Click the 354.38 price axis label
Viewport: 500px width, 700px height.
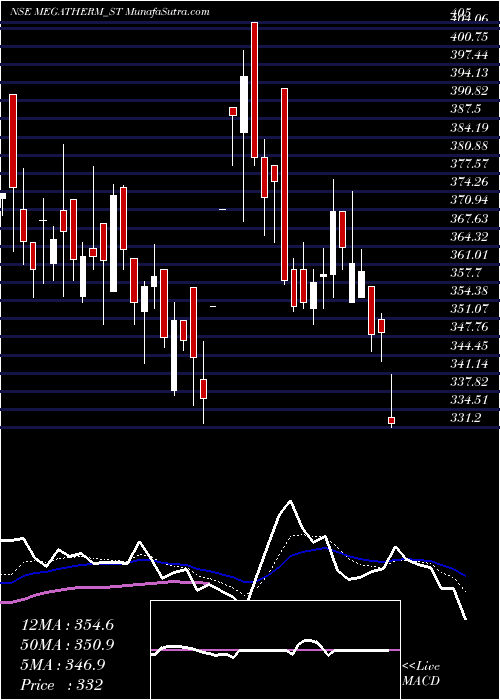tap(469, 291)
